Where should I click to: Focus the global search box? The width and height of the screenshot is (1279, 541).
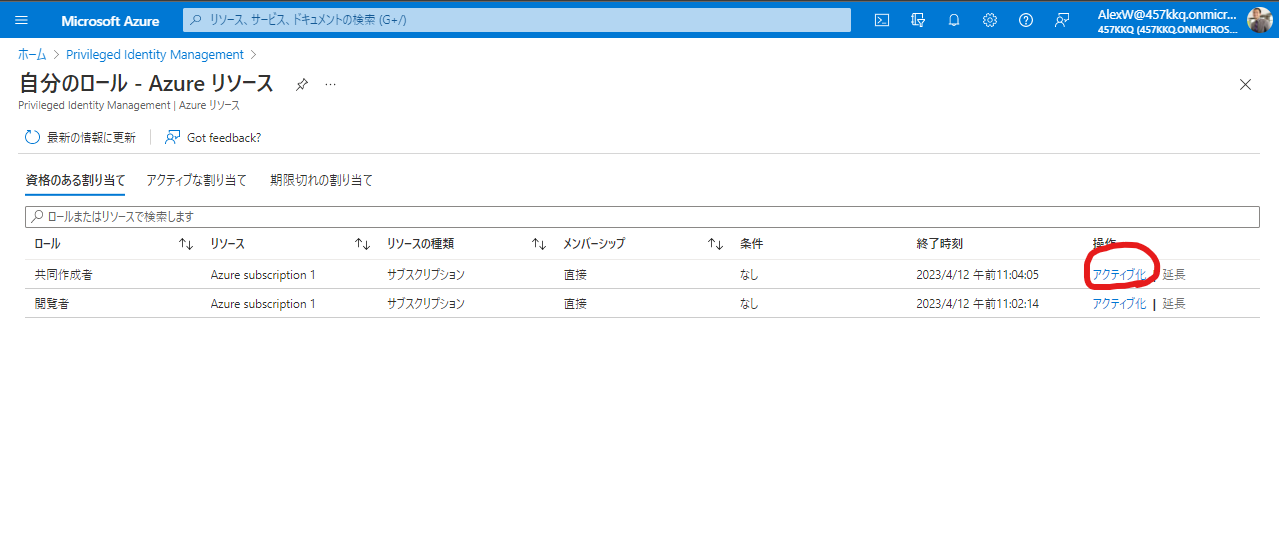(517, 20)
